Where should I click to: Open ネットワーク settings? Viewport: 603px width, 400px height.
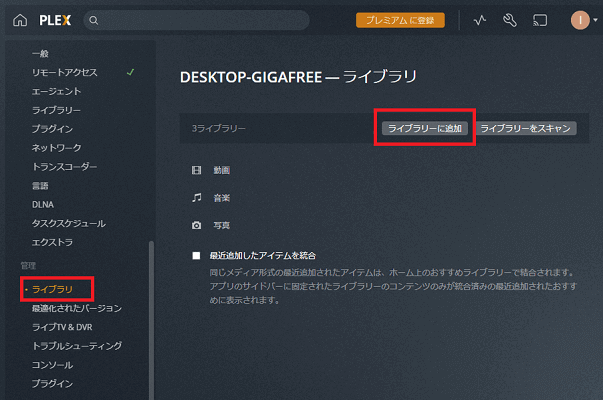(x=57, y=148)
